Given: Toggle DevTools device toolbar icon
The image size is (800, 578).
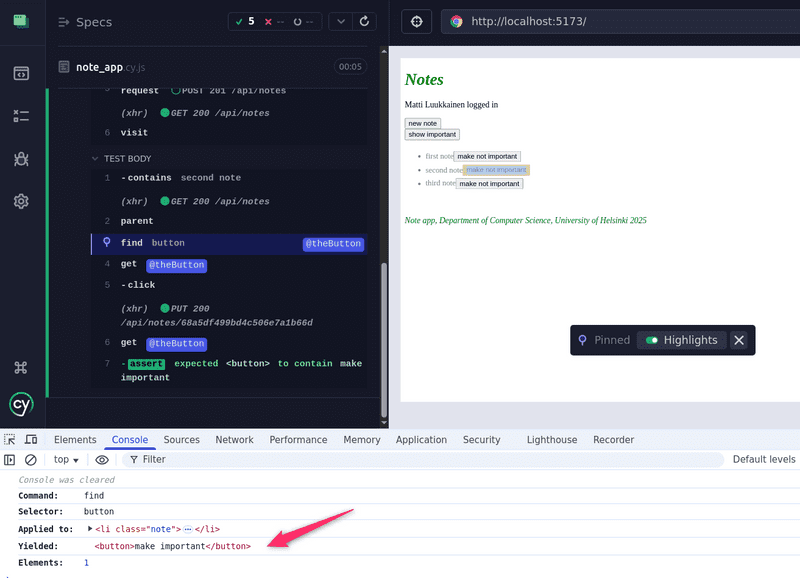Looking at the screenshot, I should click(x=31, y=440).
